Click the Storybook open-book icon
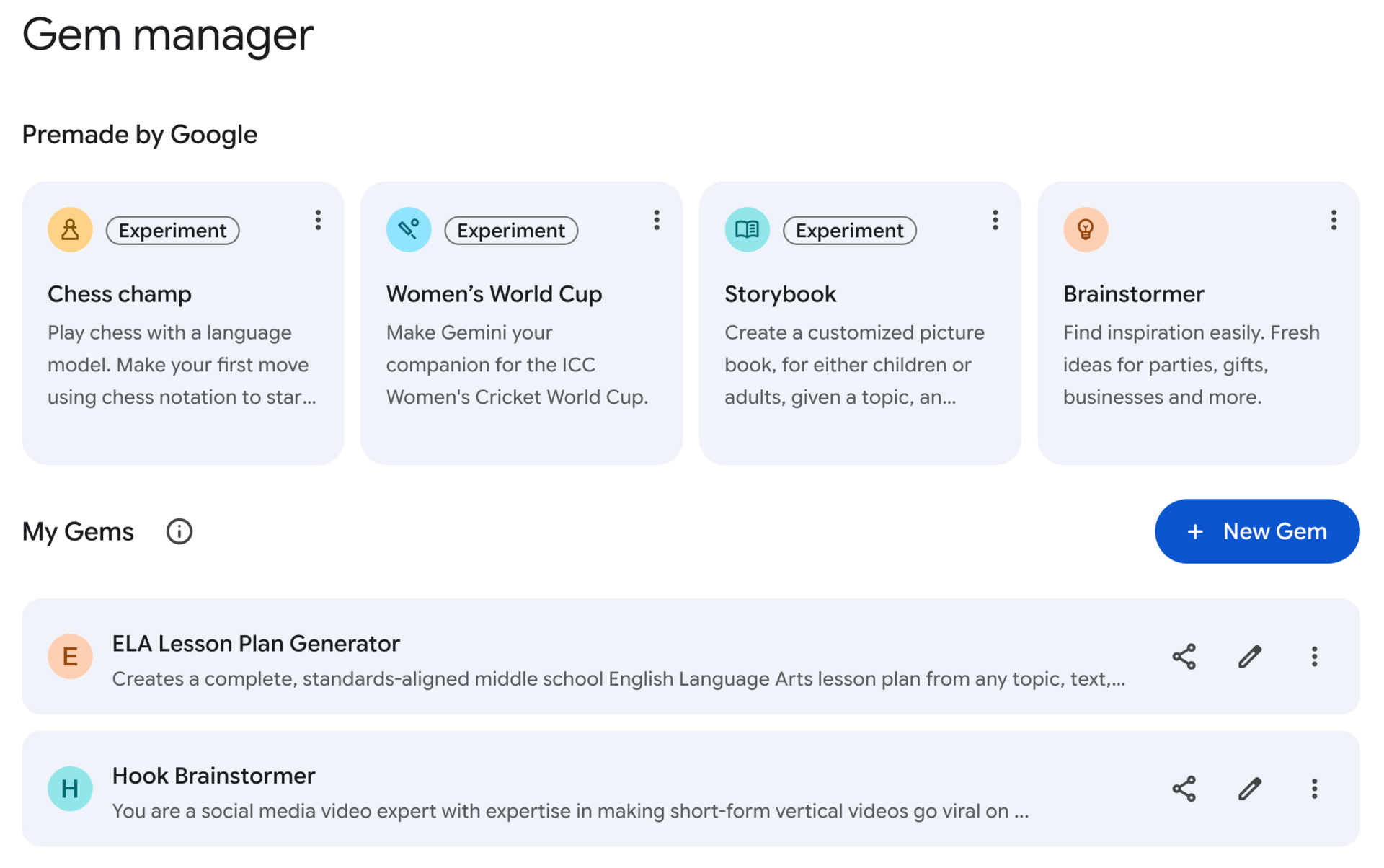Image resolution: width=1384 pixels, height=868 pixels. (x=747, y=230)
